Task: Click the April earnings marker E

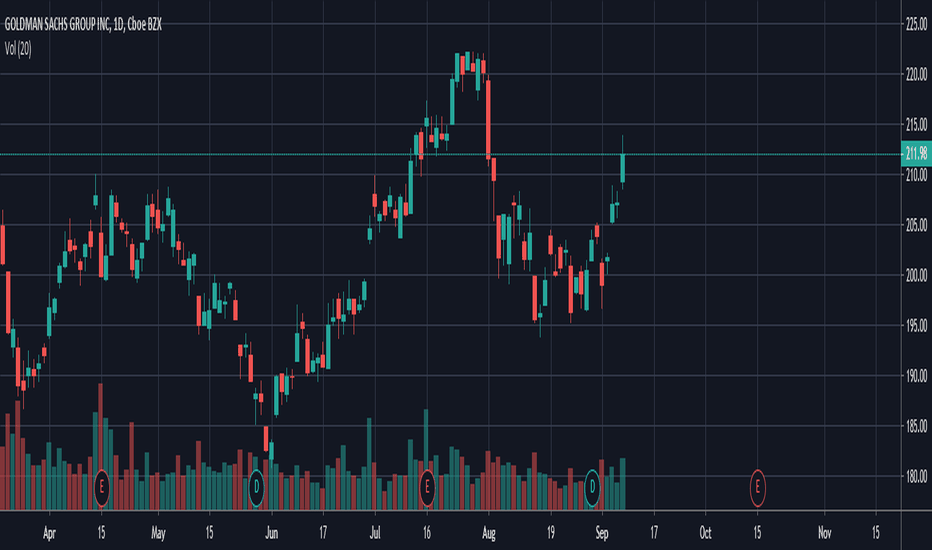Action: click(102, 488)
